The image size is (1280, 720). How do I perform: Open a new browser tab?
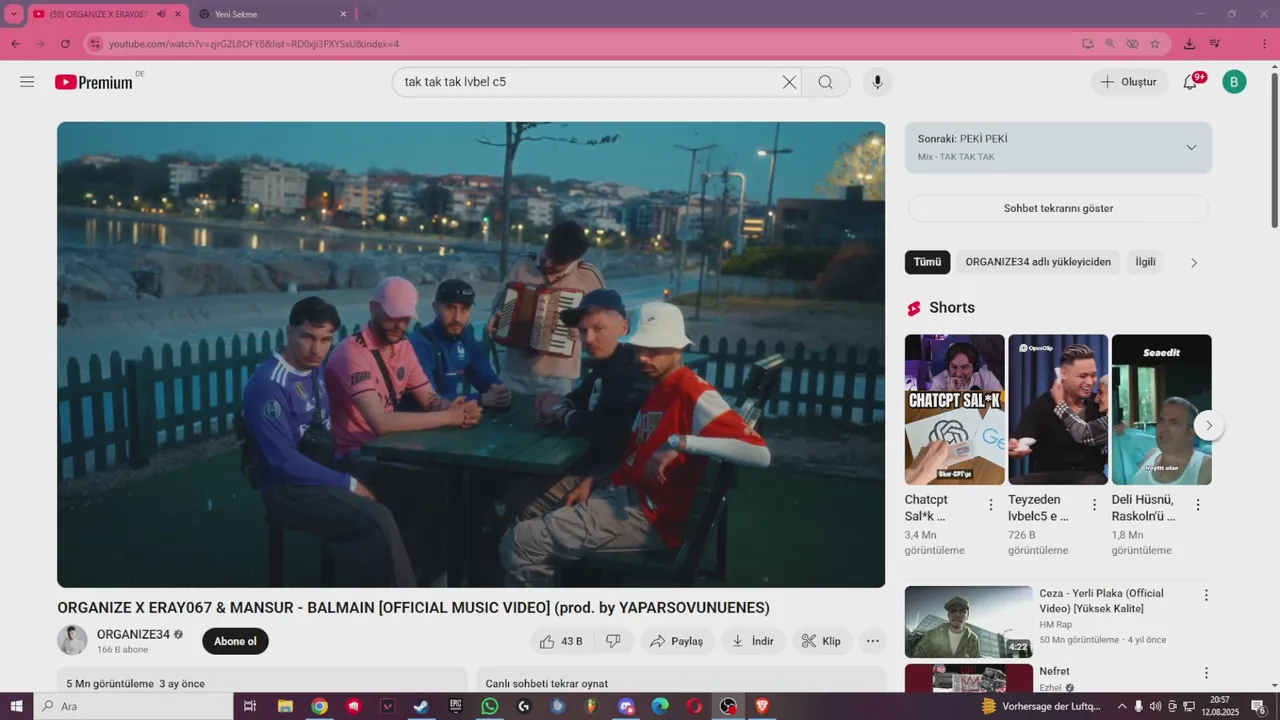click(368, 14)
